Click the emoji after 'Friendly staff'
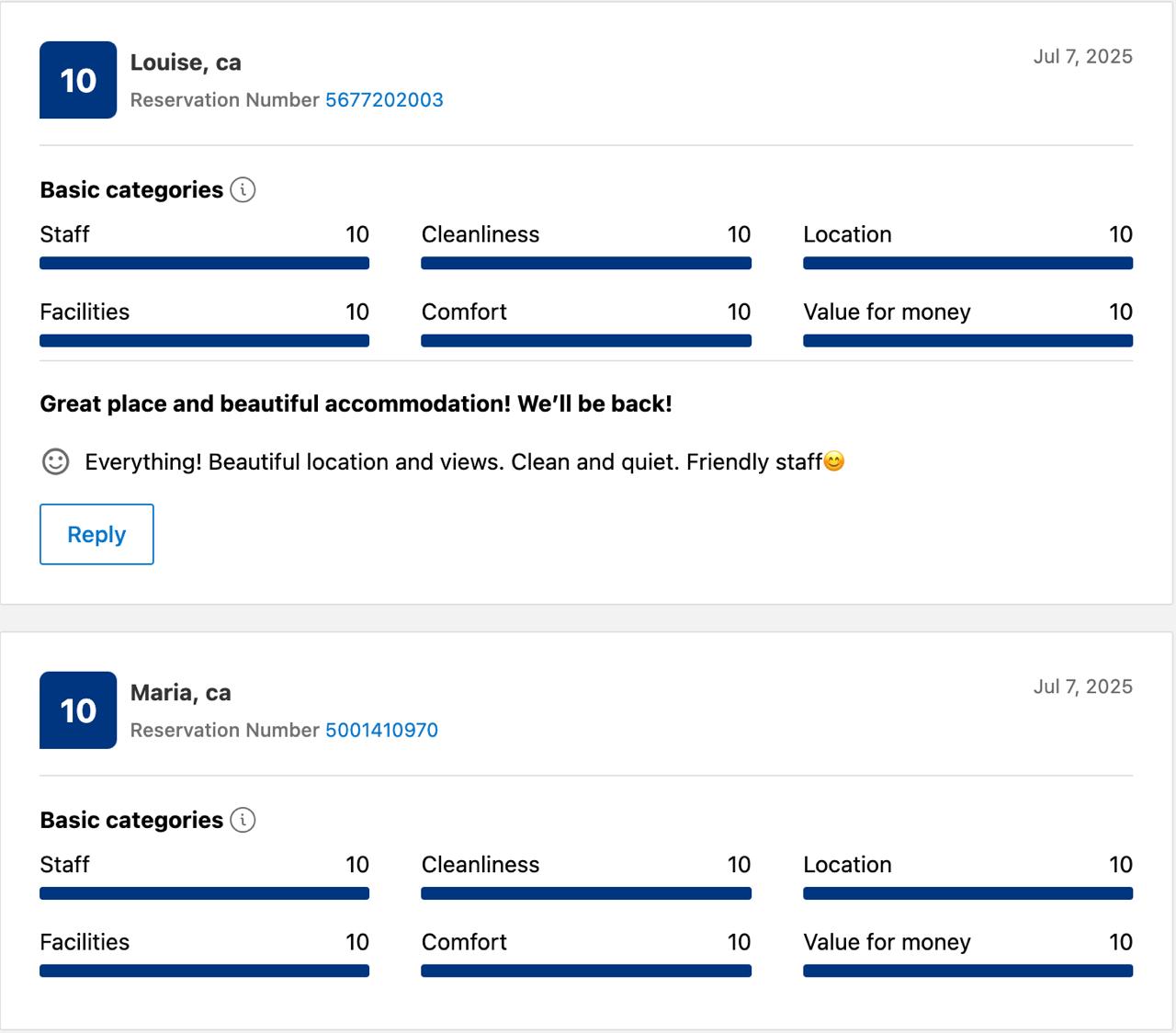1176x1033 pixels. [x=834, y=461]
